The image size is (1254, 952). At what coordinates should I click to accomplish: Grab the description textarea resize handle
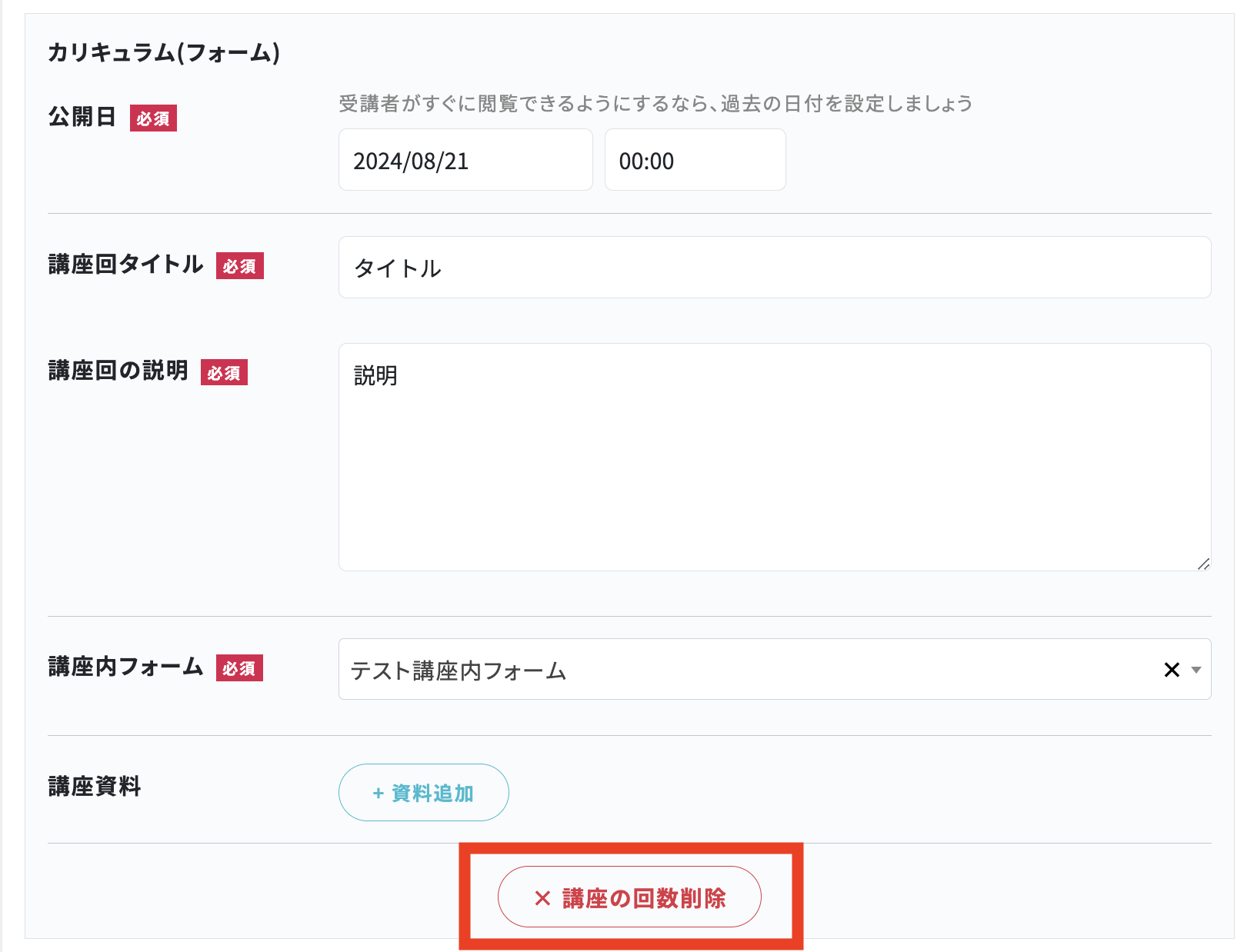pyautogui.click(x=1203, y=564)
